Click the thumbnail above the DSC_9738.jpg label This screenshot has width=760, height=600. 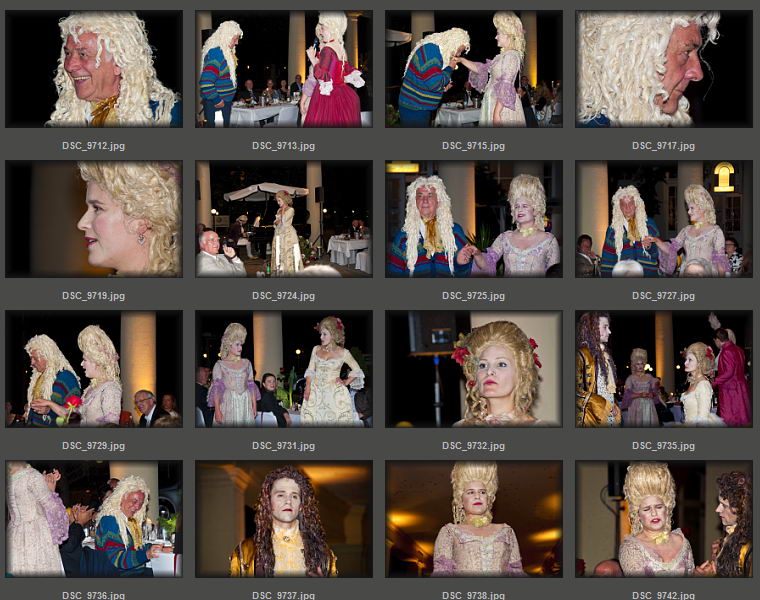tap(474, 519)
